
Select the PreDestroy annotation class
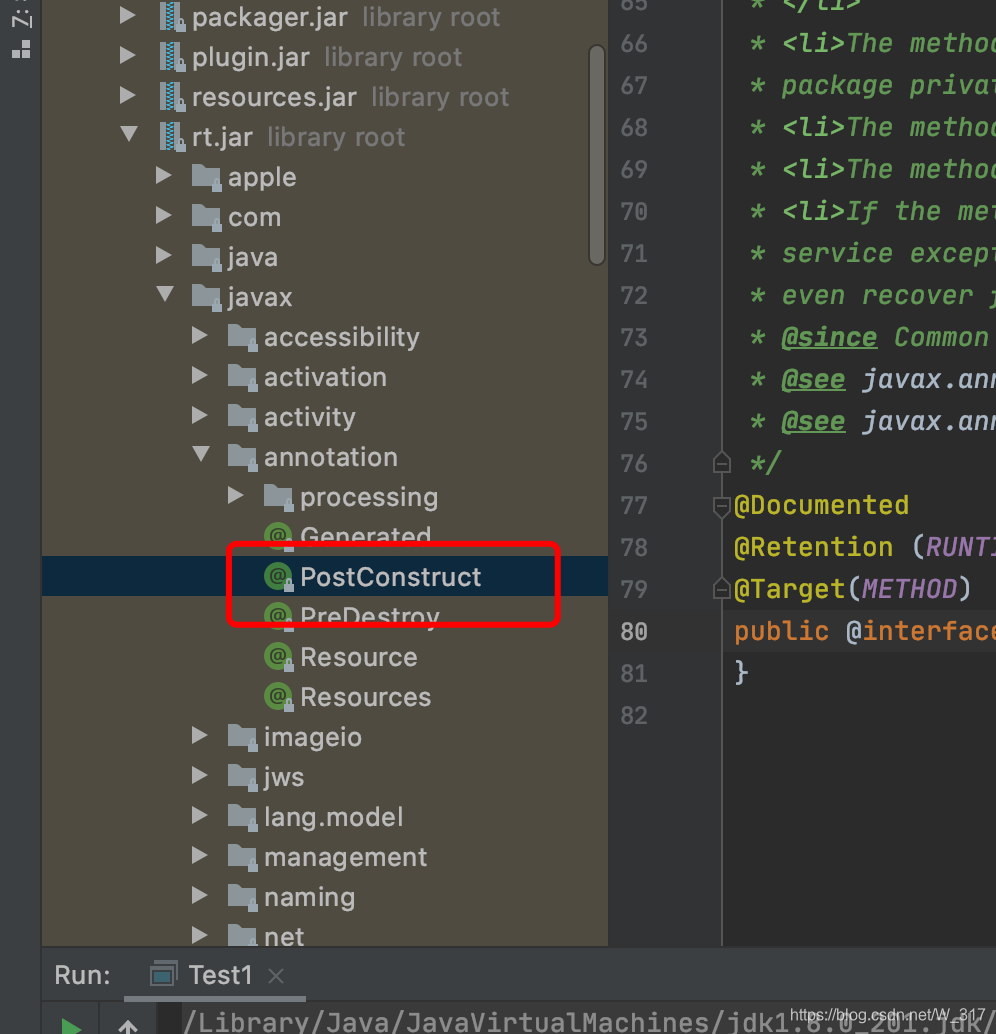(x=370, y=617)
